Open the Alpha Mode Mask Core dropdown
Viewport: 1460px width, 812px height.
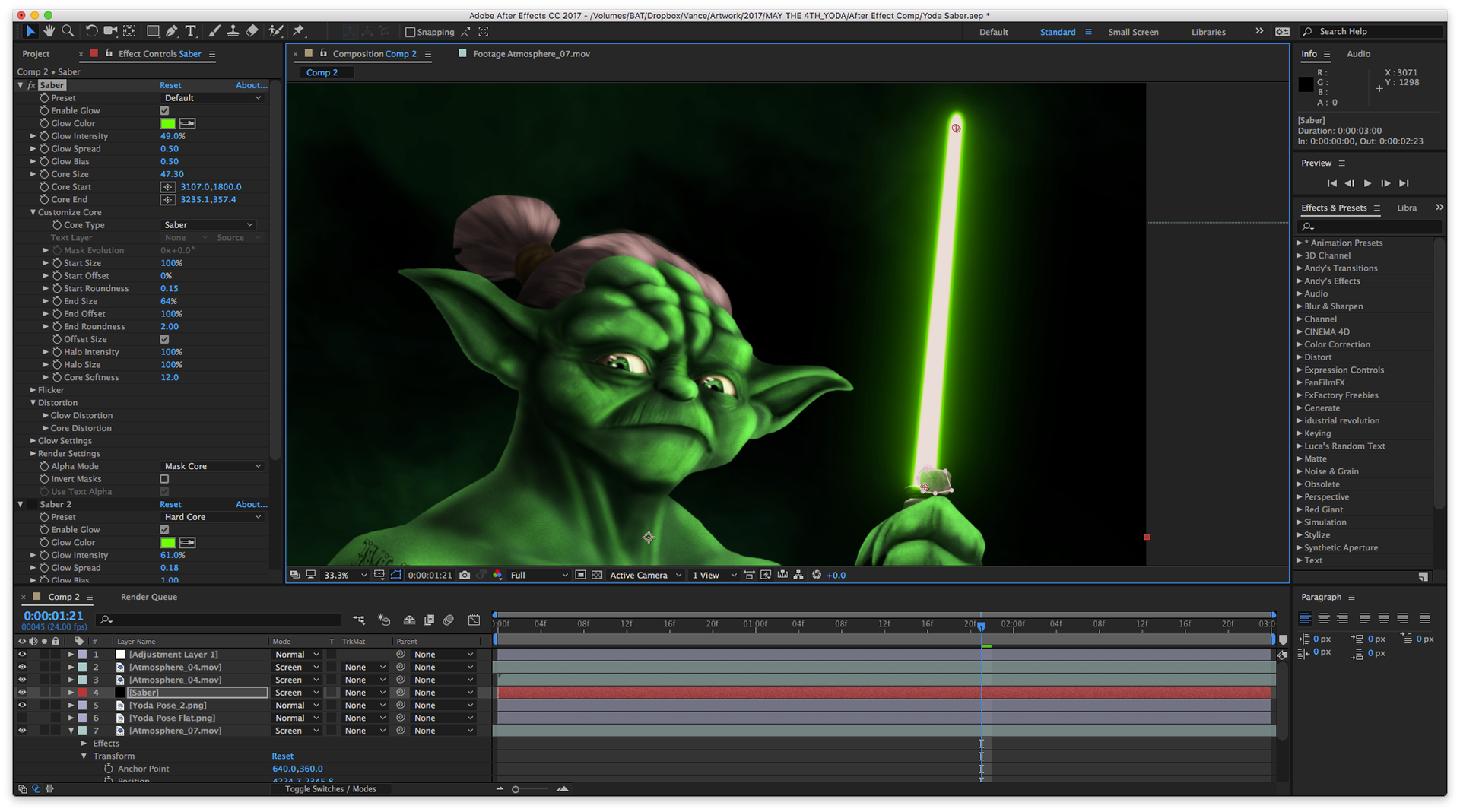click(x=212, y=467)
